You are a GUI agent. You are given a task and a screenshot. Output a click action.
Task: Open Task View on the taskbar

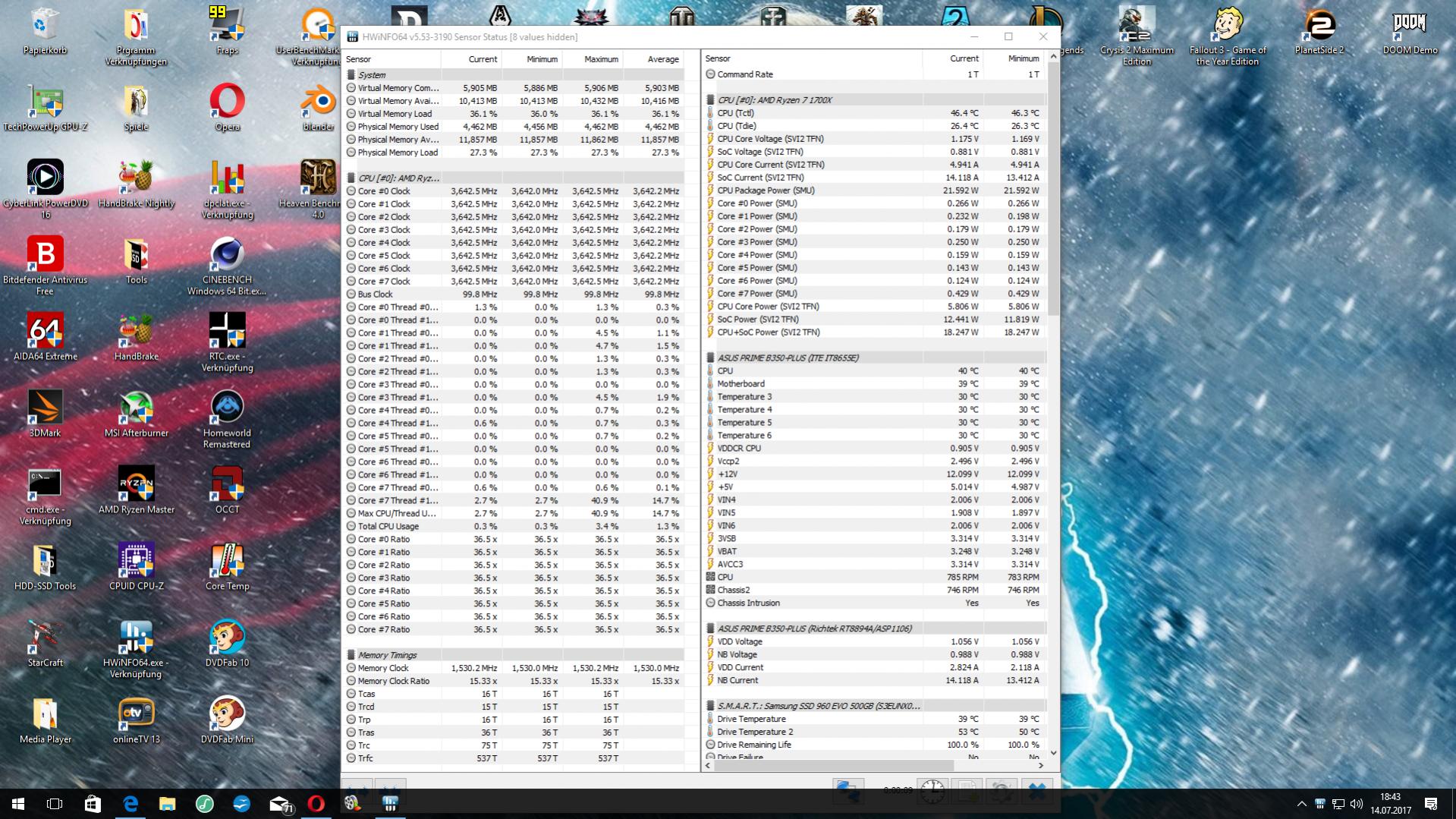click(55, 804)
